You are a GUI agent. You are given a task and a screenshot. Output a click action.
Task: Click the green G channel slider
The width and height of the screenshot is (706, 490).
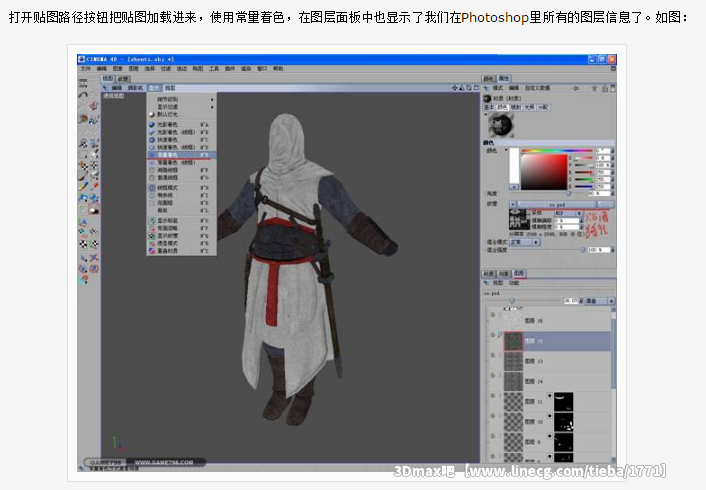point(584,180)
